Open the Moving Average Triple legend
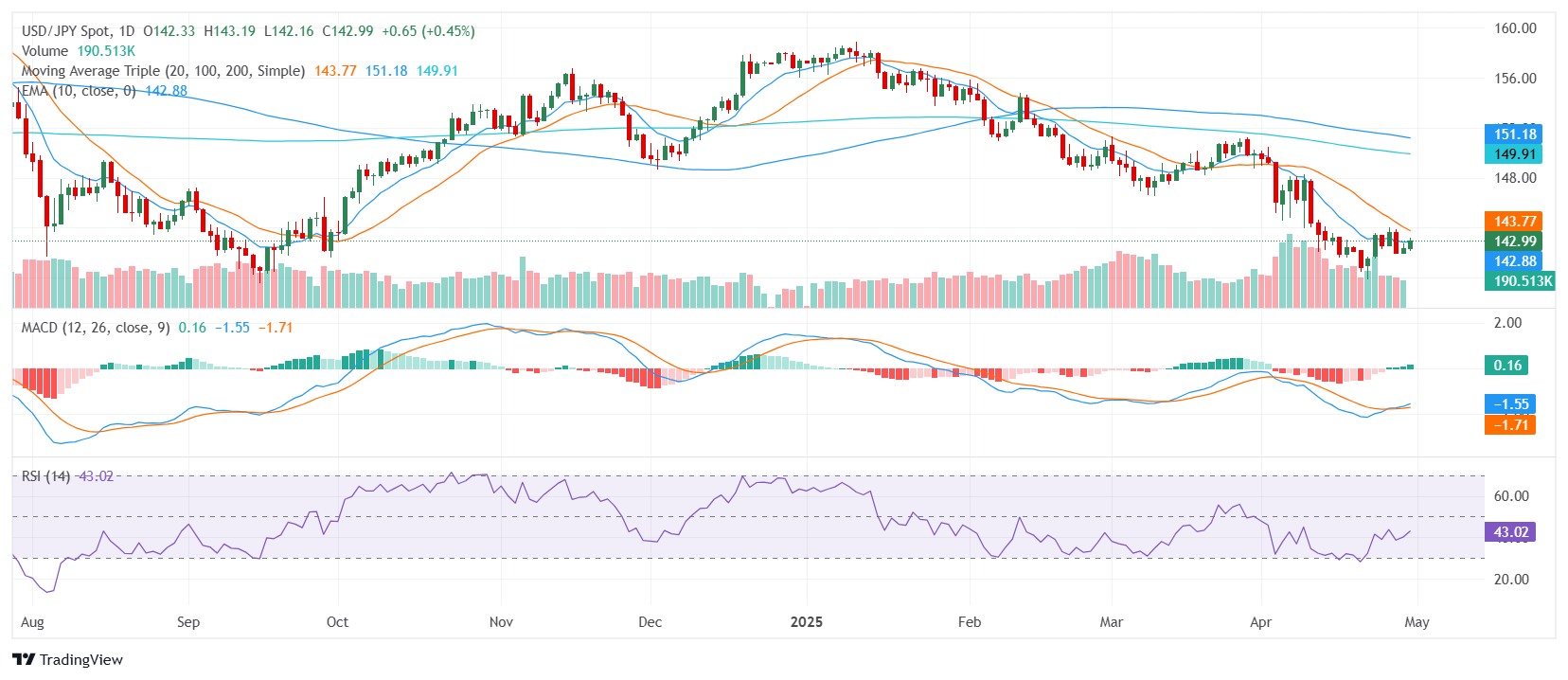 click(x=163, y=71)
